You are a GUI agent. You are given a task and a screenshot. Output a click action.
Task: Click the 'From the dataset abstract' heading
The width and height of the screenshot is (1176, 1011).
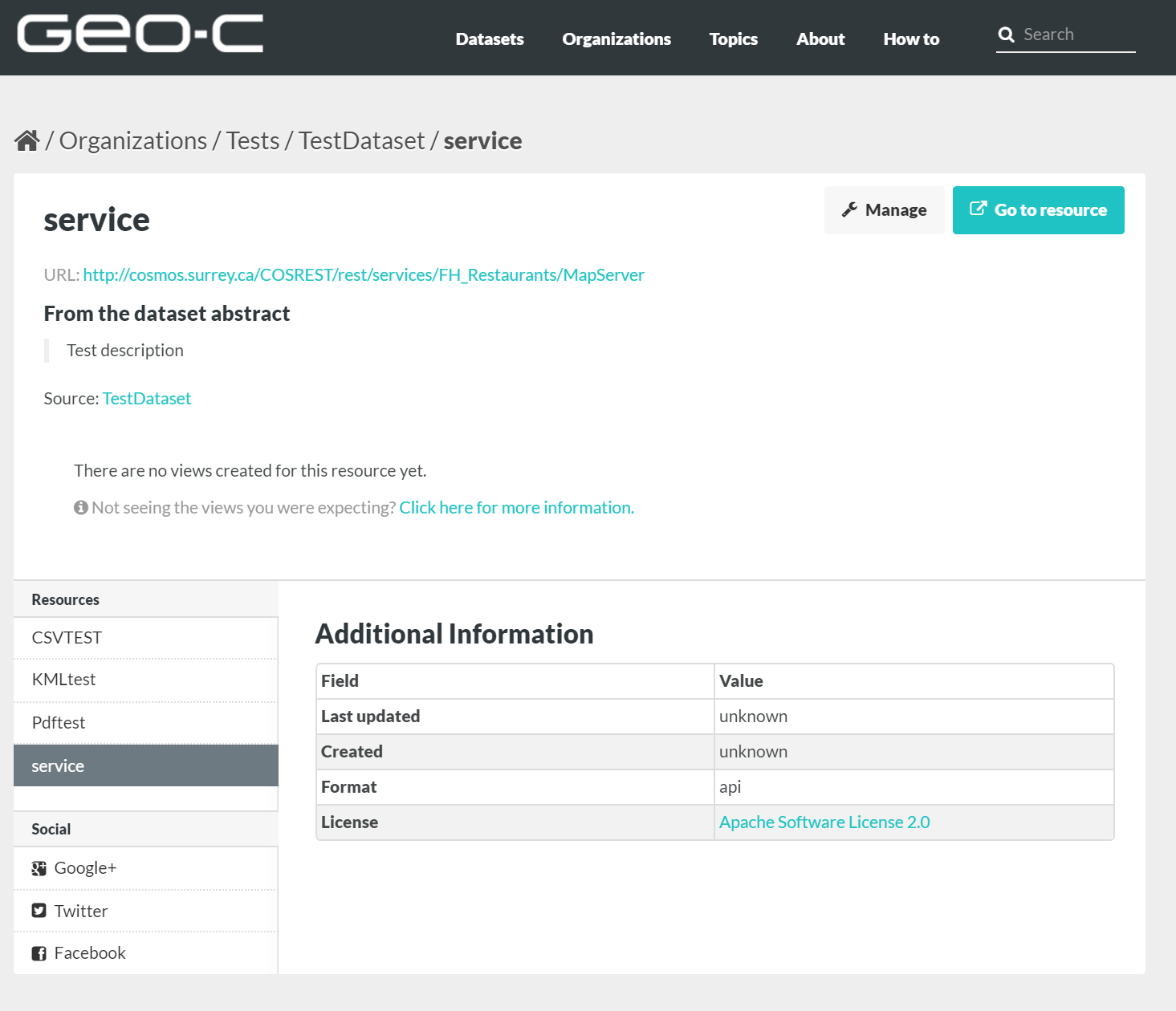[167, 313]
